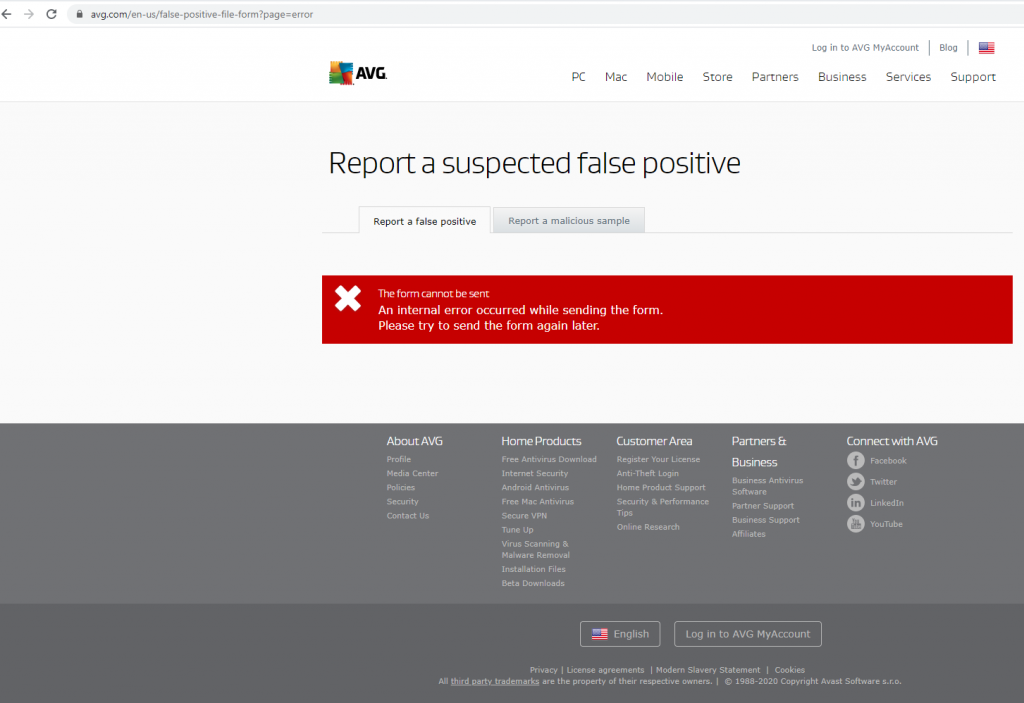Click the Privacy link in footer
This screenshot has width=1024, height=703.
pos(543,670)
